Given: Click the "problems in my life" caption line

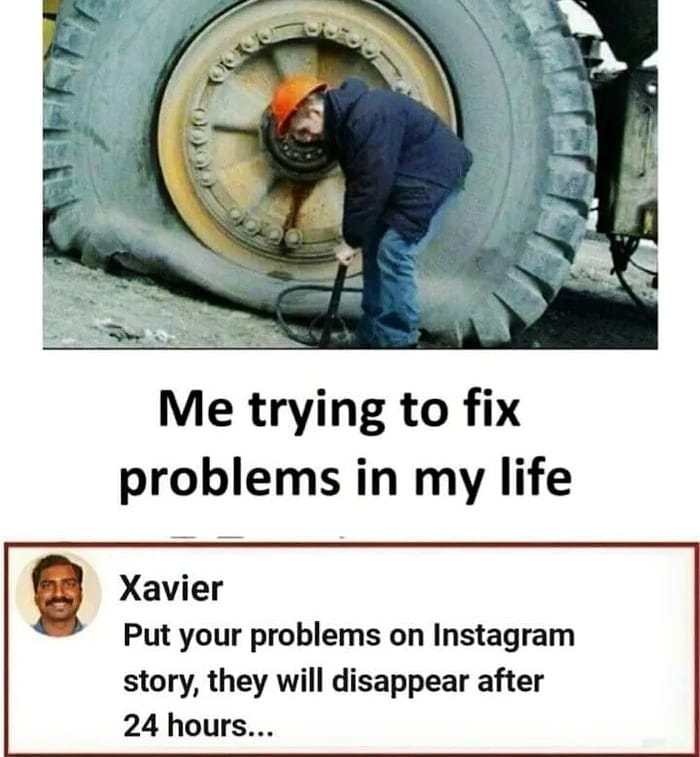Looking at the screenshot, I should (346, 478).
